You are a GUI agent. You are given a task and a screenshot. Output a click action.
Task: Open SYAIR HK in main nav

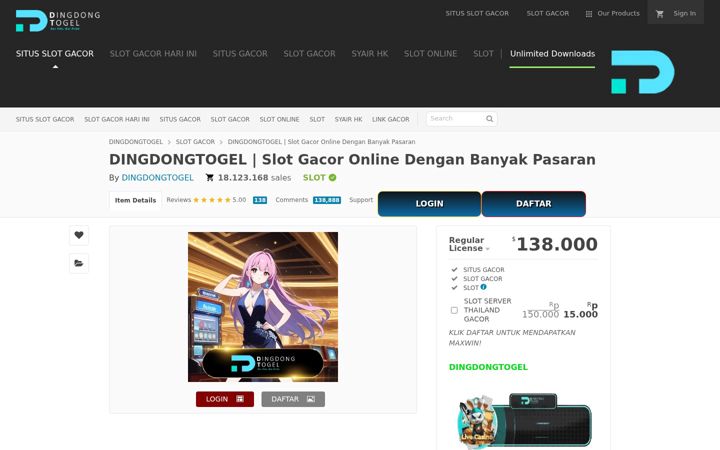370,54
